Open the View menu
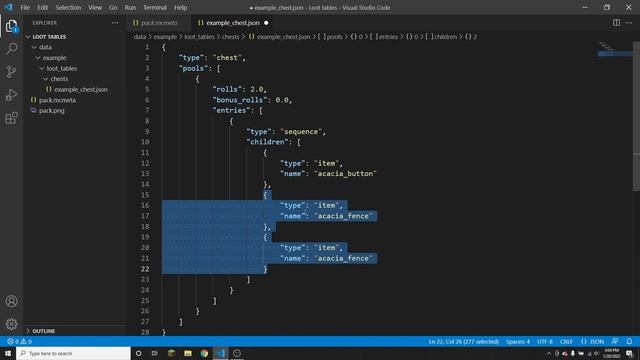Viewport: 640px width, 360px height. [x=95, y=7]
